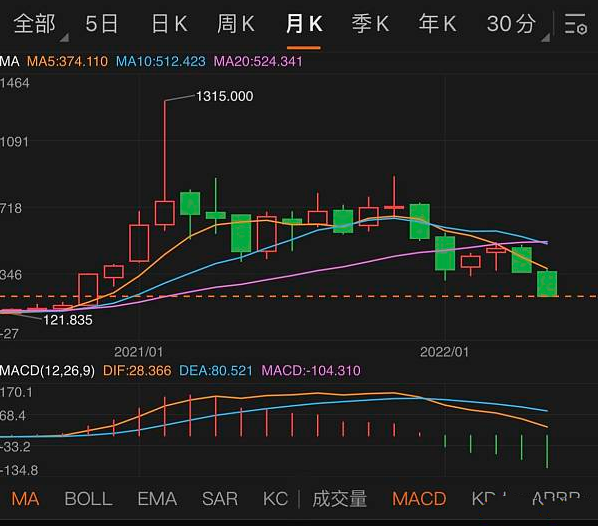
Task: Click the MACD(12,26,9) parameters label
Action: [x=47, y=370]
